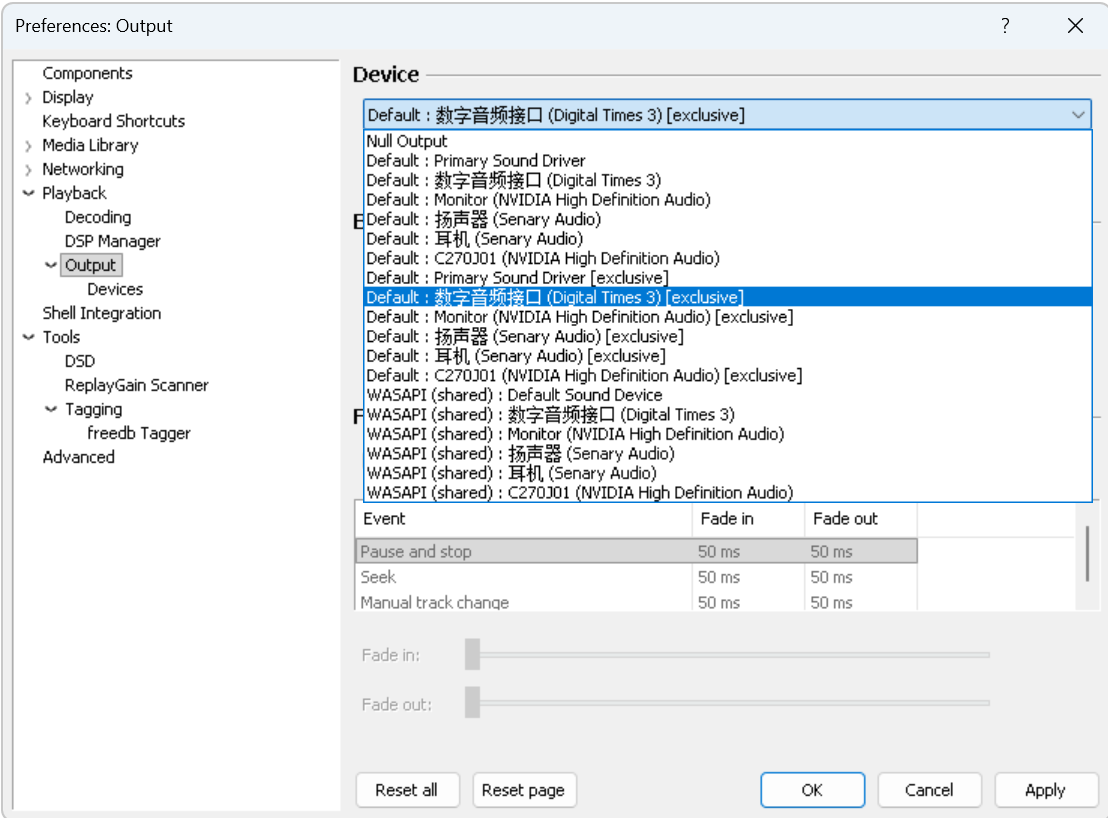Image resolution: width=1108 pixels, height=818 pixels.
Task: Click the help question mark icon
Action: click(1005, 26)
